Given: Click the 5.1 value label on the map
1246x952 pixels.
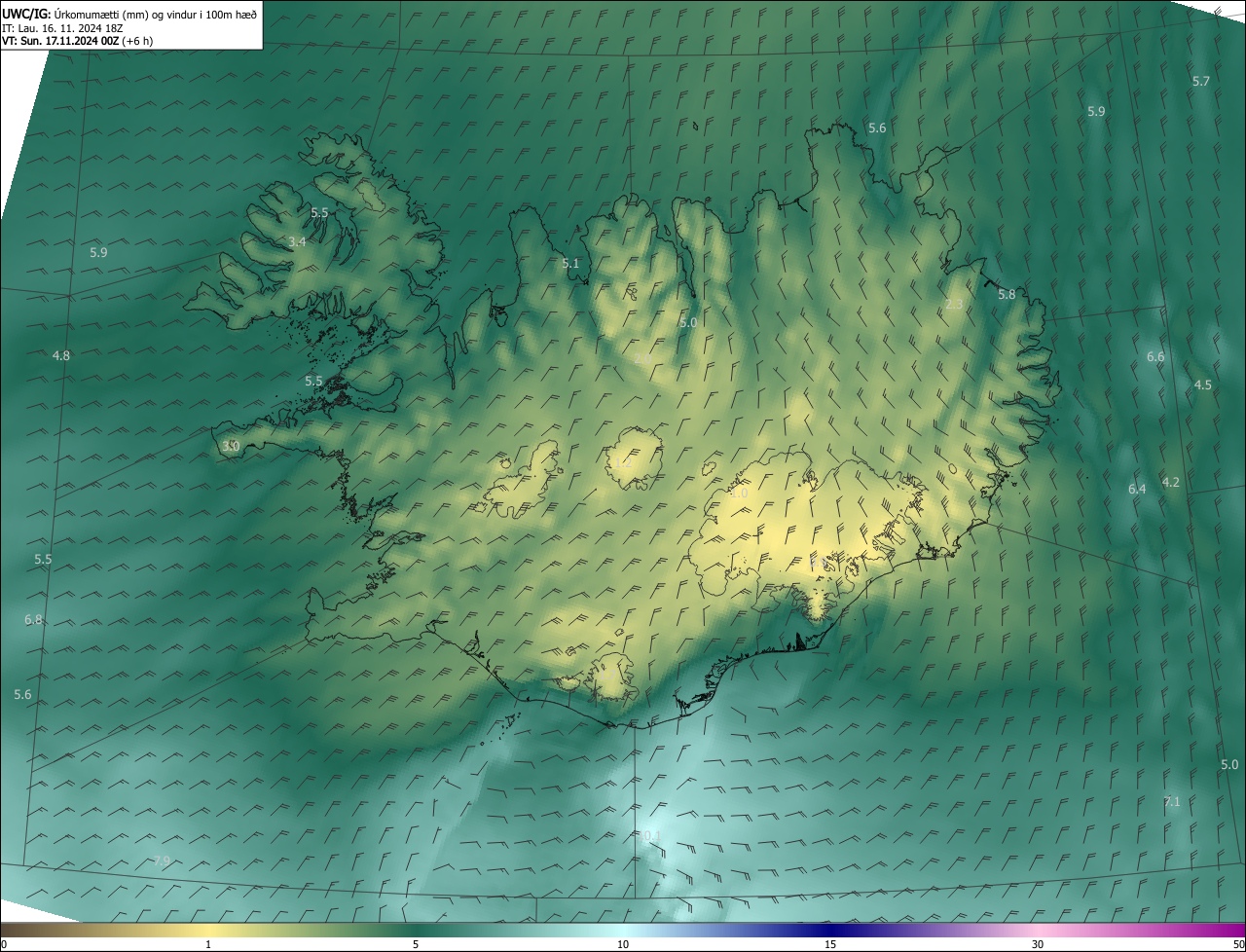Looking at the screenshot, I should (570, 263).
